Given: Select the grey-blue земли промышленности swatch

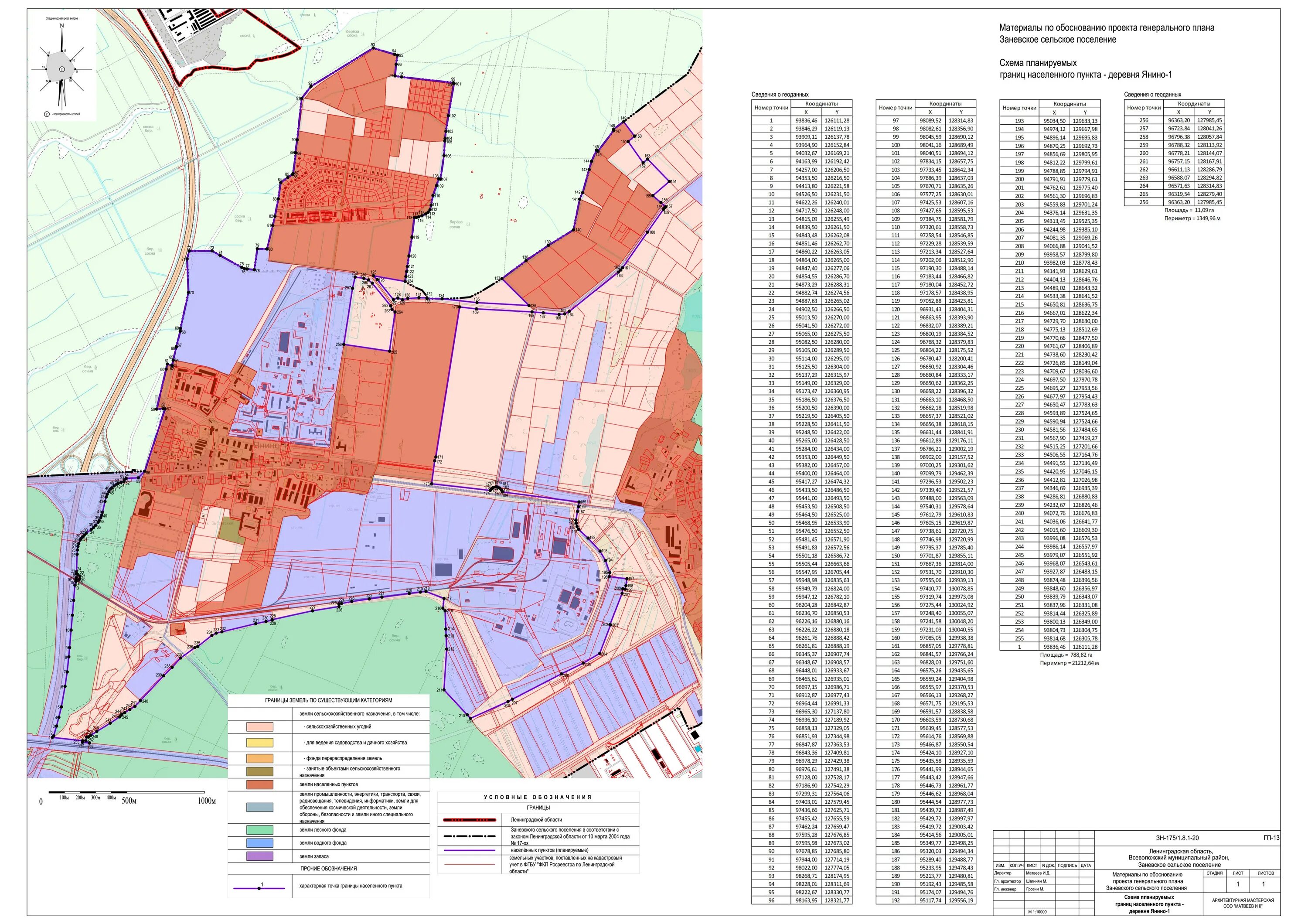Looking at the screenshot, I should 260,807.
